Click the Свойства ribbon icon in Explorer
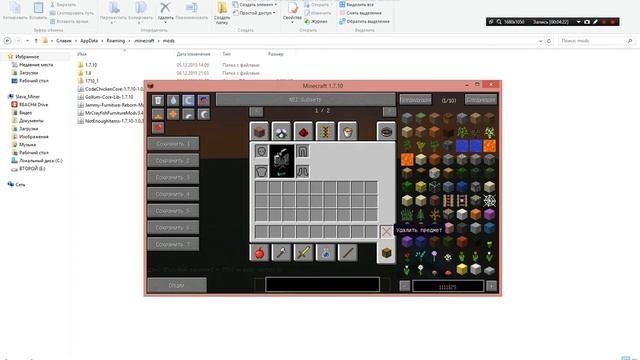The width and height of the screenshot is (640, 360). [293, 8]
